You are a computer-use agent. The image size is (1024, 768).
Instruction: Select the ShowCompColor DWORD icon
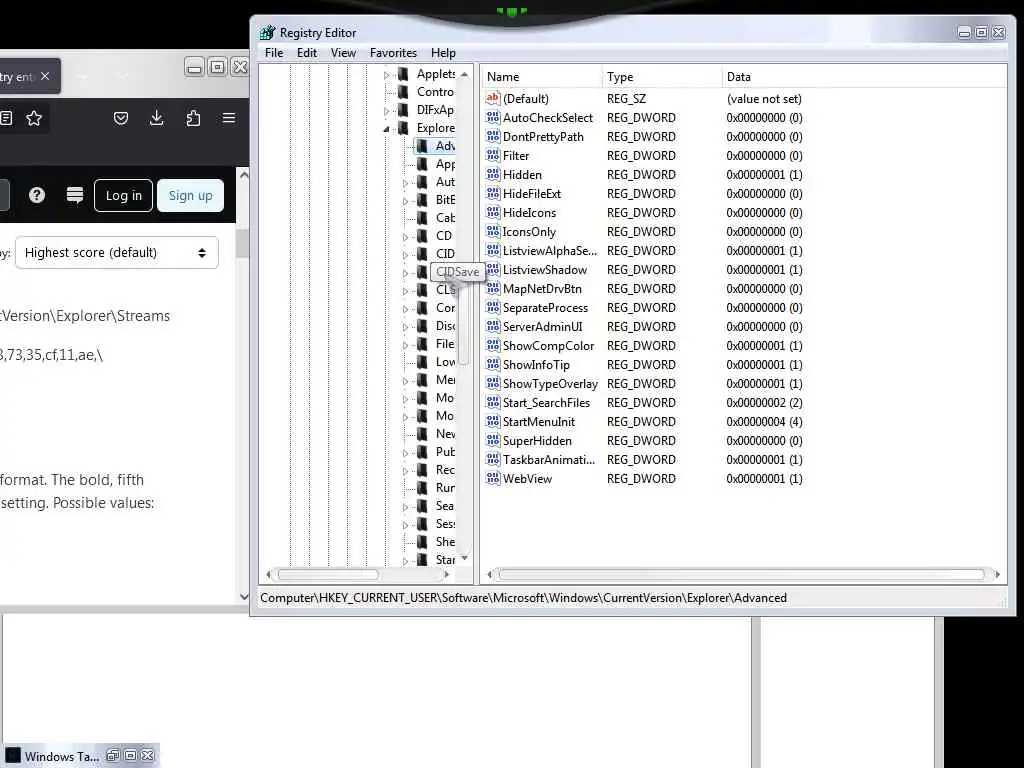[493, 345]
